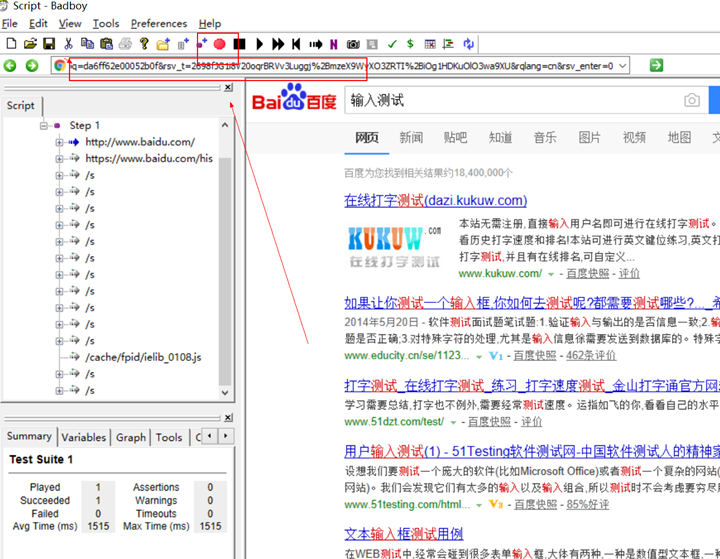Click the report chart icon in toolbar
This screenshot has height=559, width=720.
(x=448, y=44)
